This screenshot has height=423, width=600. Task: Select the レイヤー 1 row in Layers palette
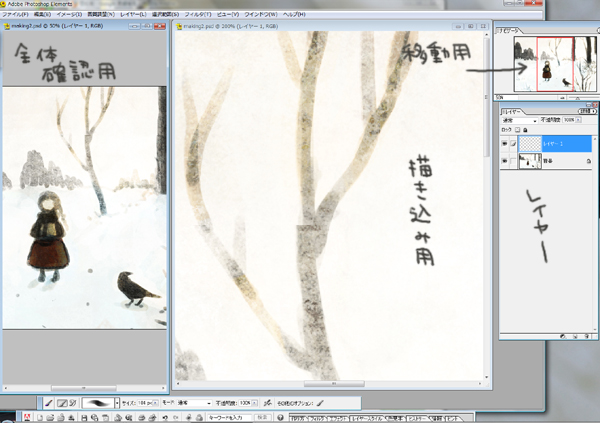[546, 144]
